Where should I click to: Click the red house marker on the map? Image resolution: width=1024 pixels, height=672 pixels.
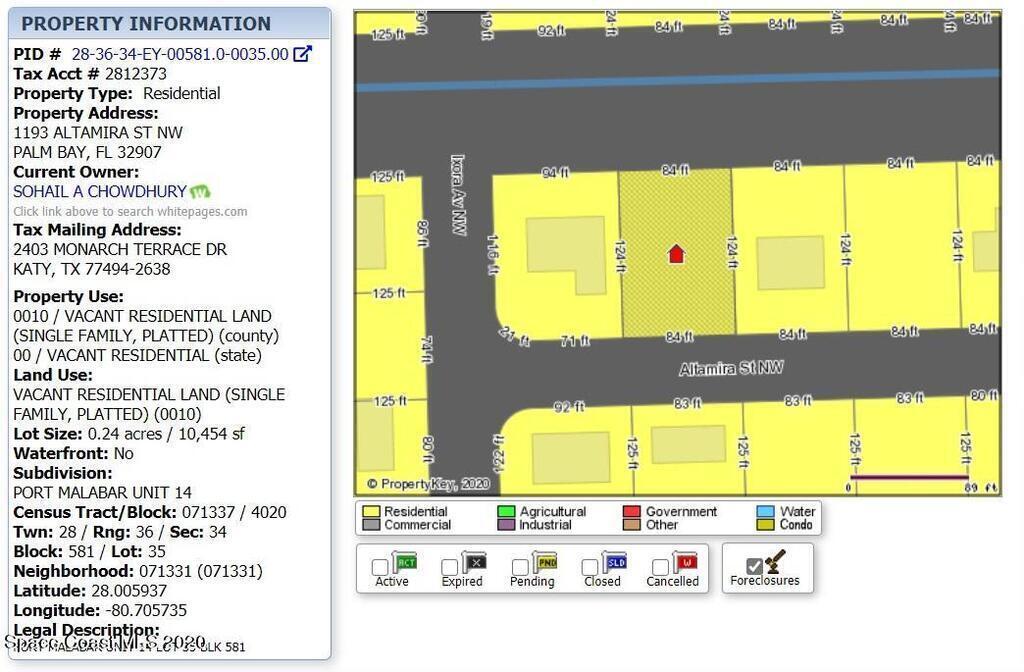(x=676, y=254)
